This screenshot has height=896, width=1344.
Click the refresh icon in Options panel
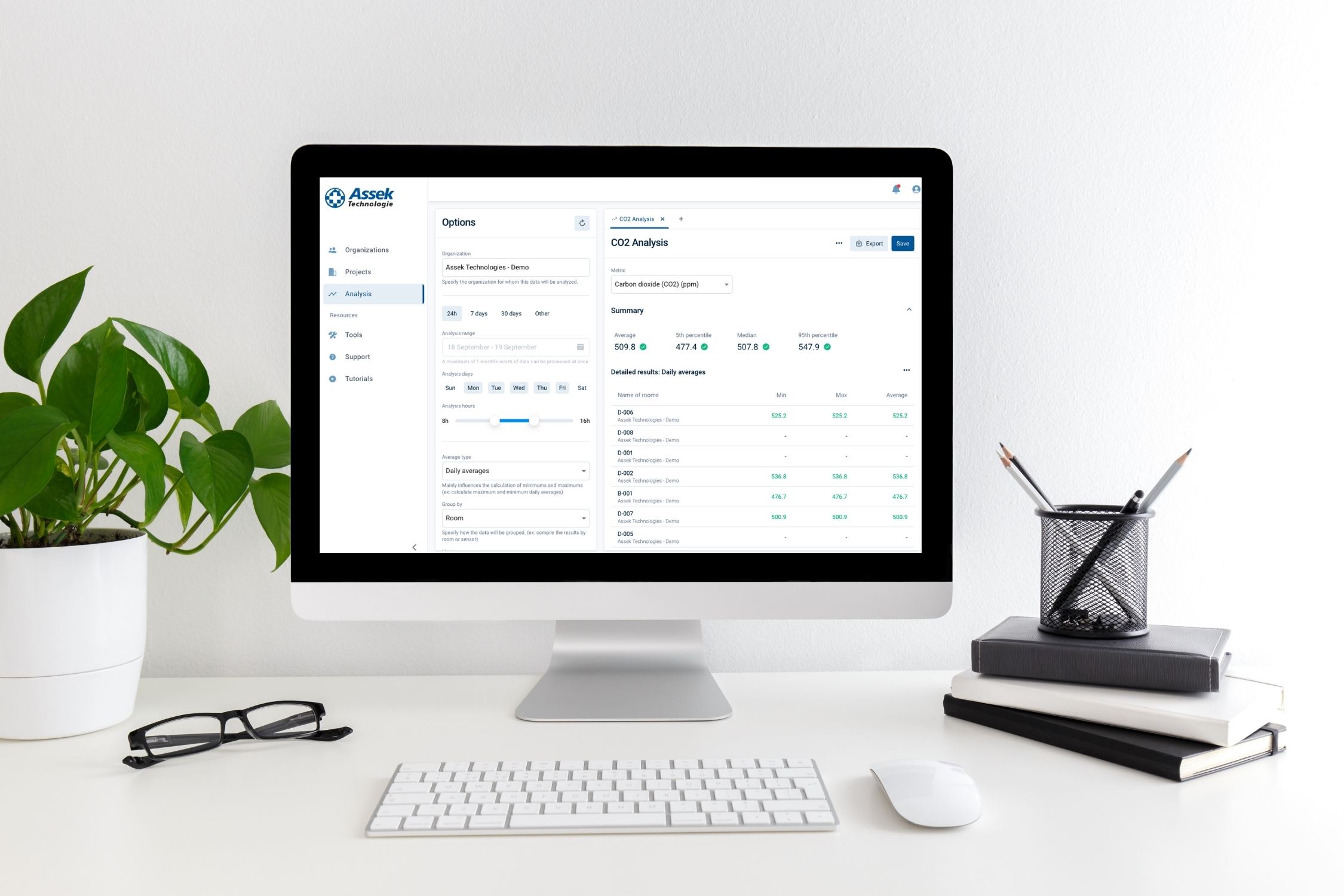tap(582, 221)
